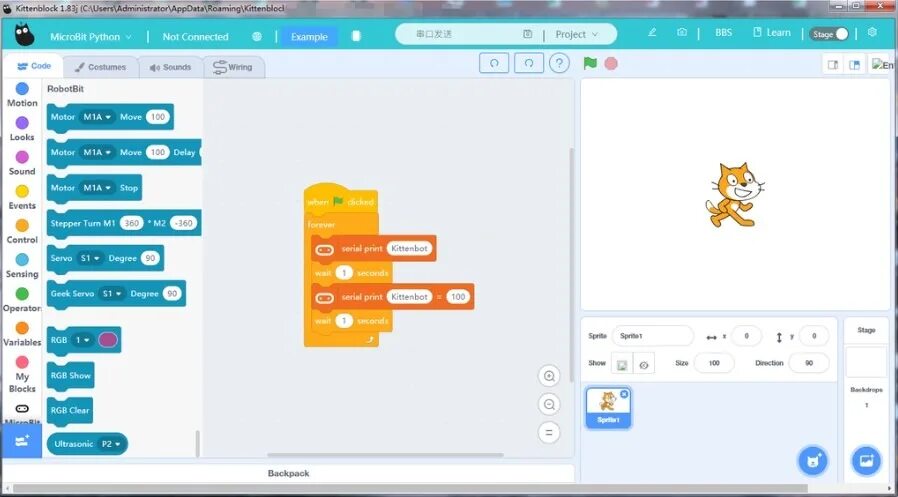This screenshot has width=898, height=497.
Task: Select the Motion category
Action: point(22,95)
